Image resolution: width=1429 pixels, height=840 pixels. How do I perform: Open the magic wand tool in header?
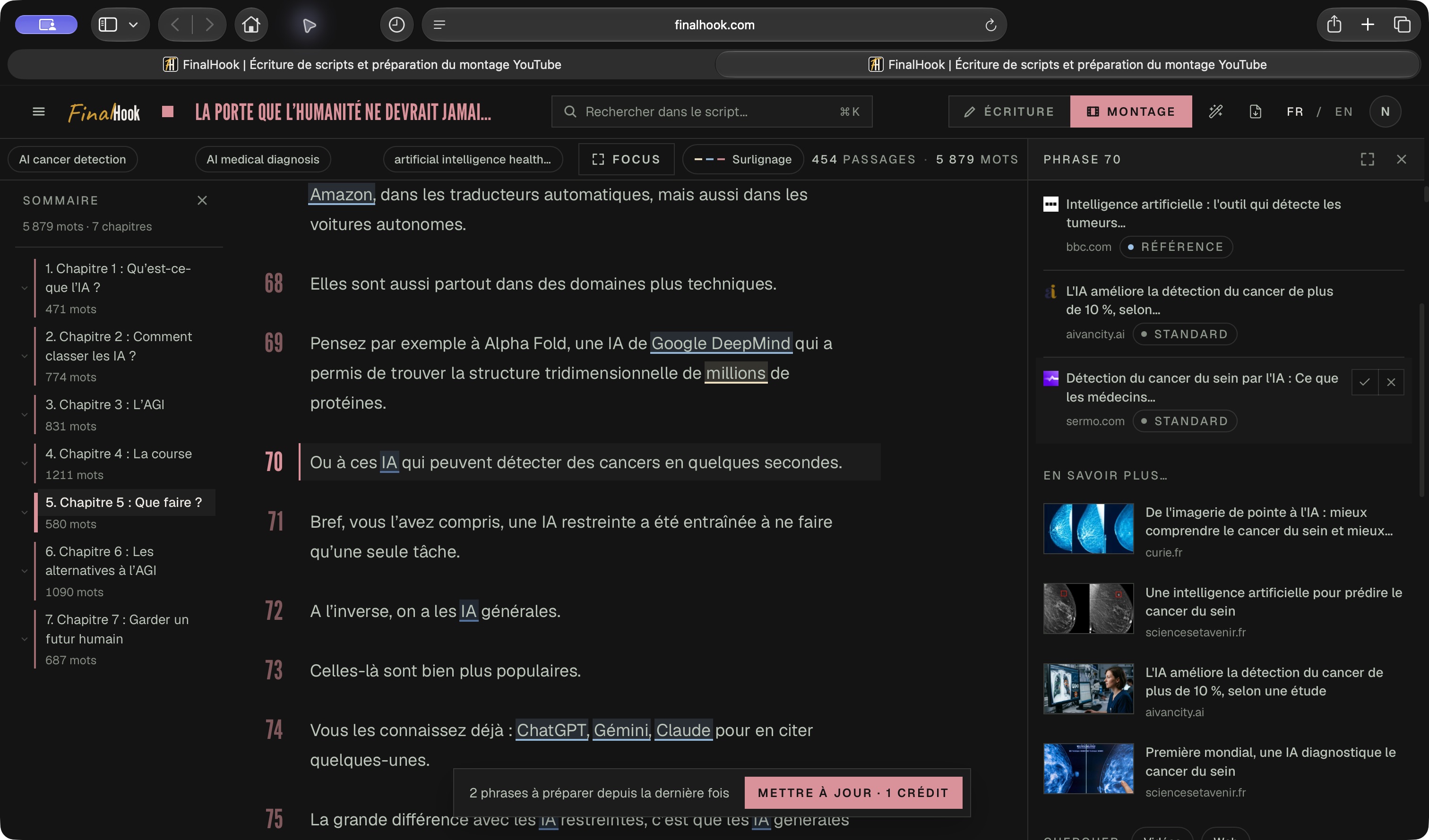pyautogui.click(x=1215, y=111)
